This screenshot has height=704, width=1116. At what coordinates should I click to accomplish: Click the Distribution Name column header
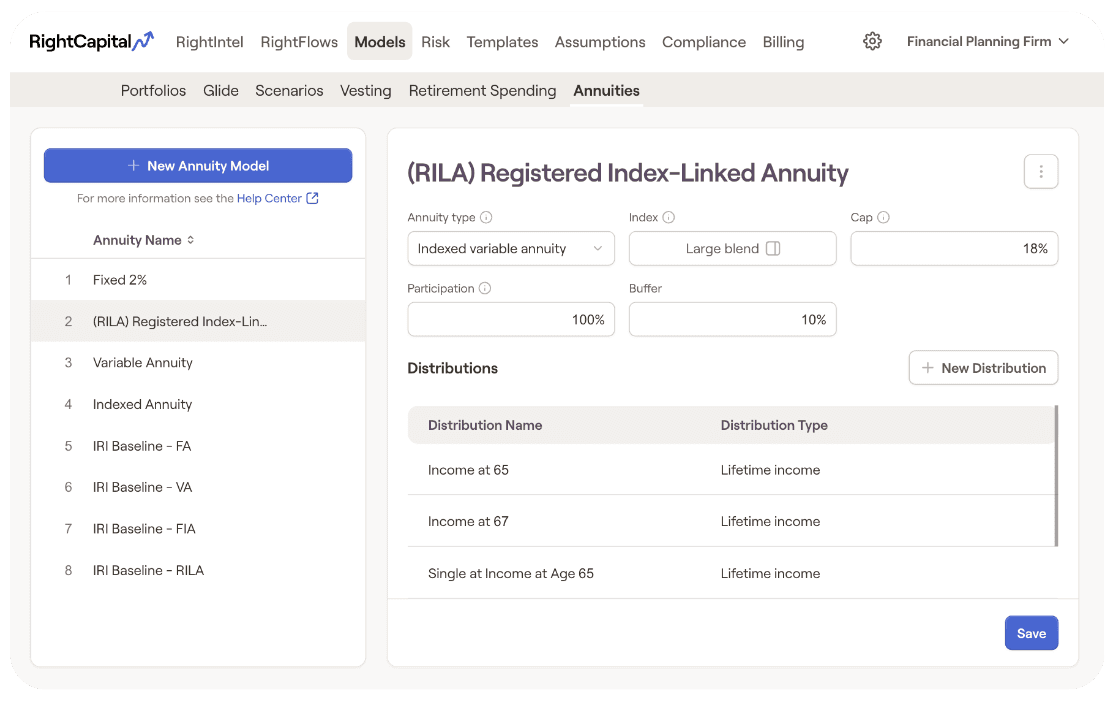click(485, 425)
